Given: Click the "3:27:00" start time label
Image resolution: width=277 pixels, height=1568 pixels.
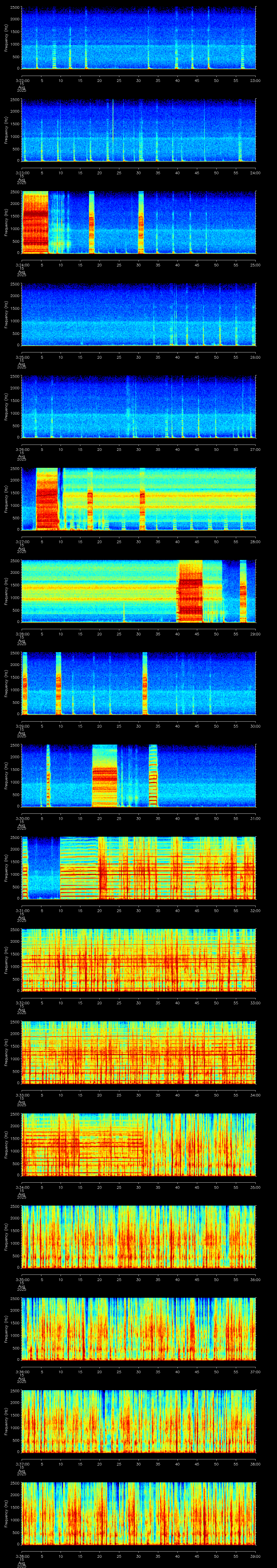Looking at the screenshot, I should tap(22, 542).
